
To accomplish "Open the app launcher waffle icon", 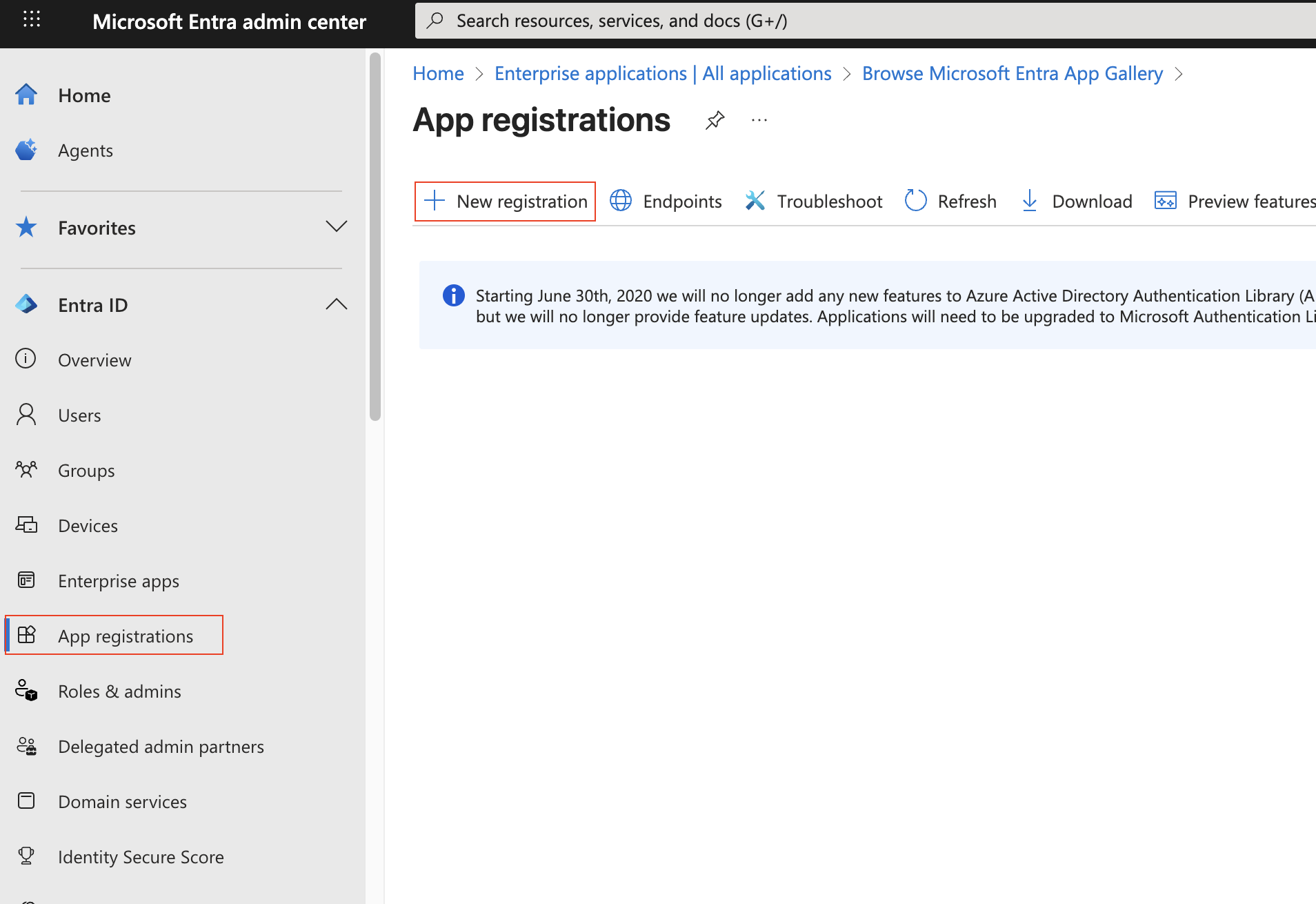I will coord(32,20).
